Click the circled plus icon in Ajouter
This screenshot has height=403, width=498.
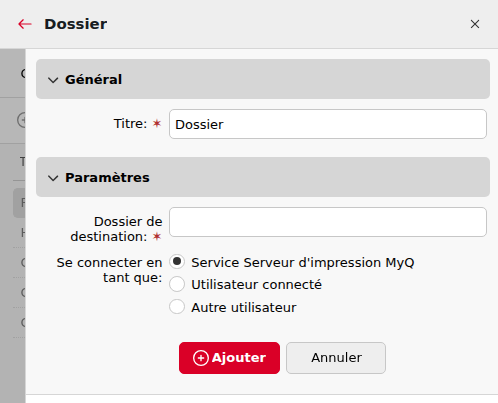pyautogui.click(x=201, y=358)
